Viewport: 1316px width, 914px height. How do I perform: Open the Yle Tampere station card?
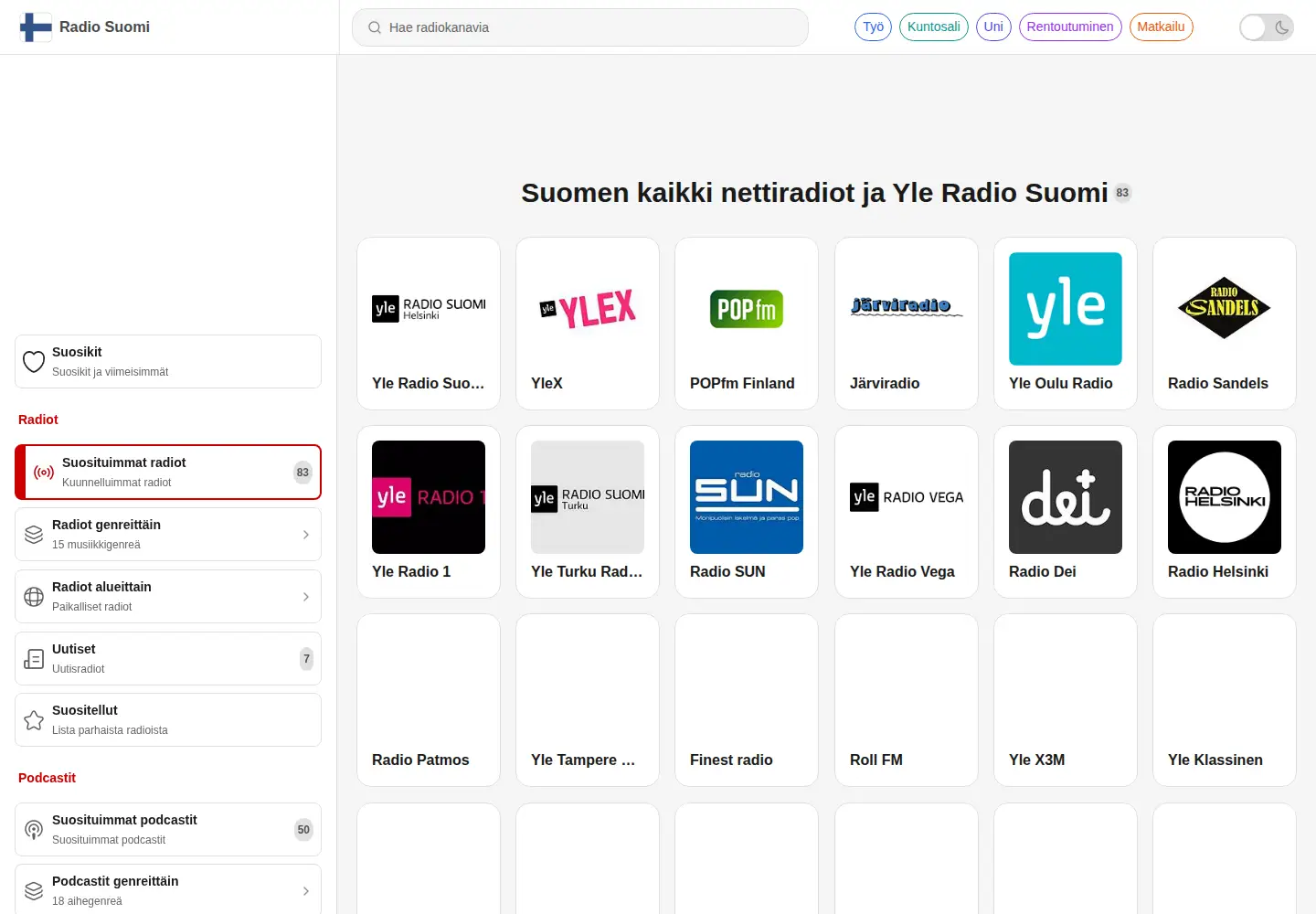(588, 700)
